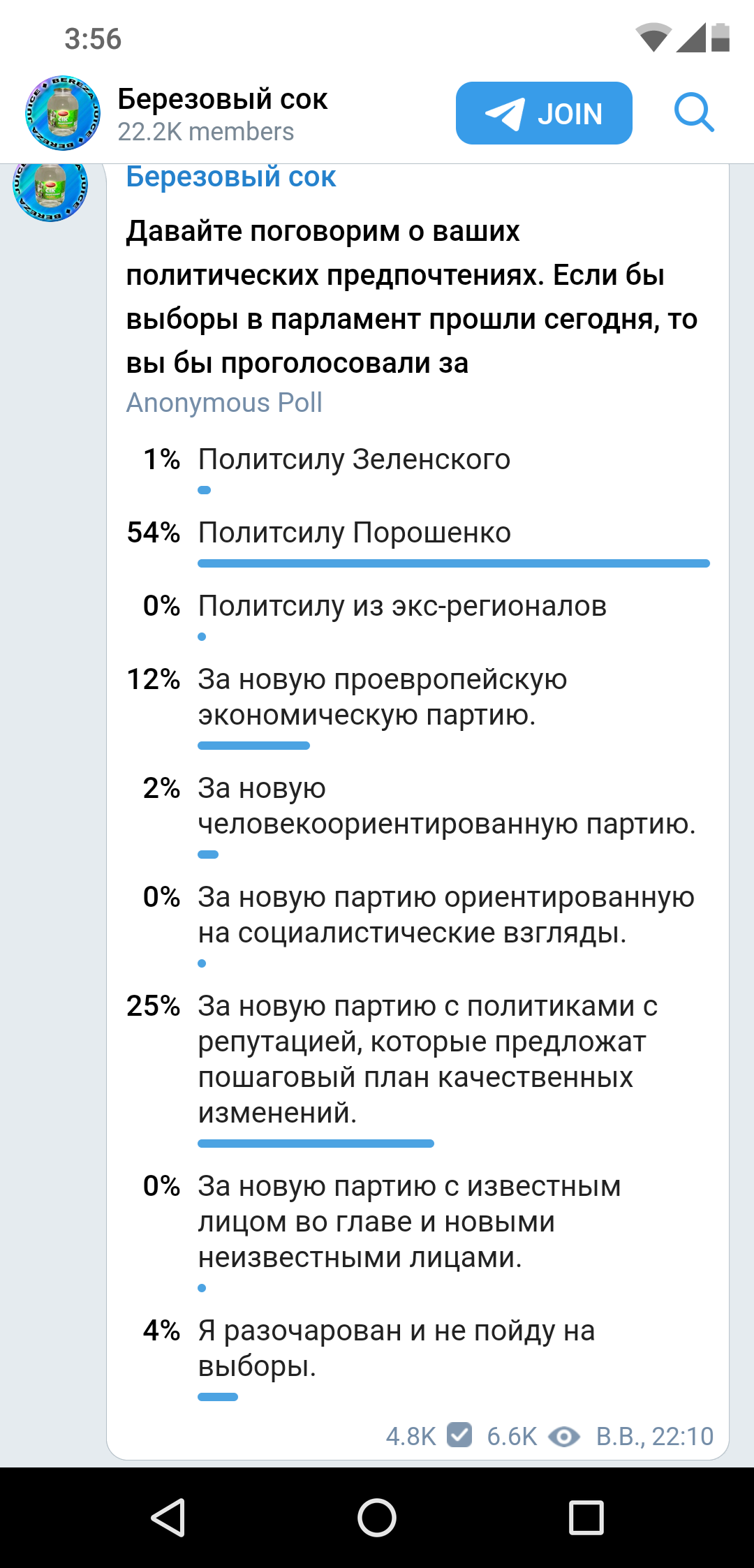Viewport: 754px width, 1568px height.
Task: Join the Березовый сок channel
Action: [x=544, y=113]
